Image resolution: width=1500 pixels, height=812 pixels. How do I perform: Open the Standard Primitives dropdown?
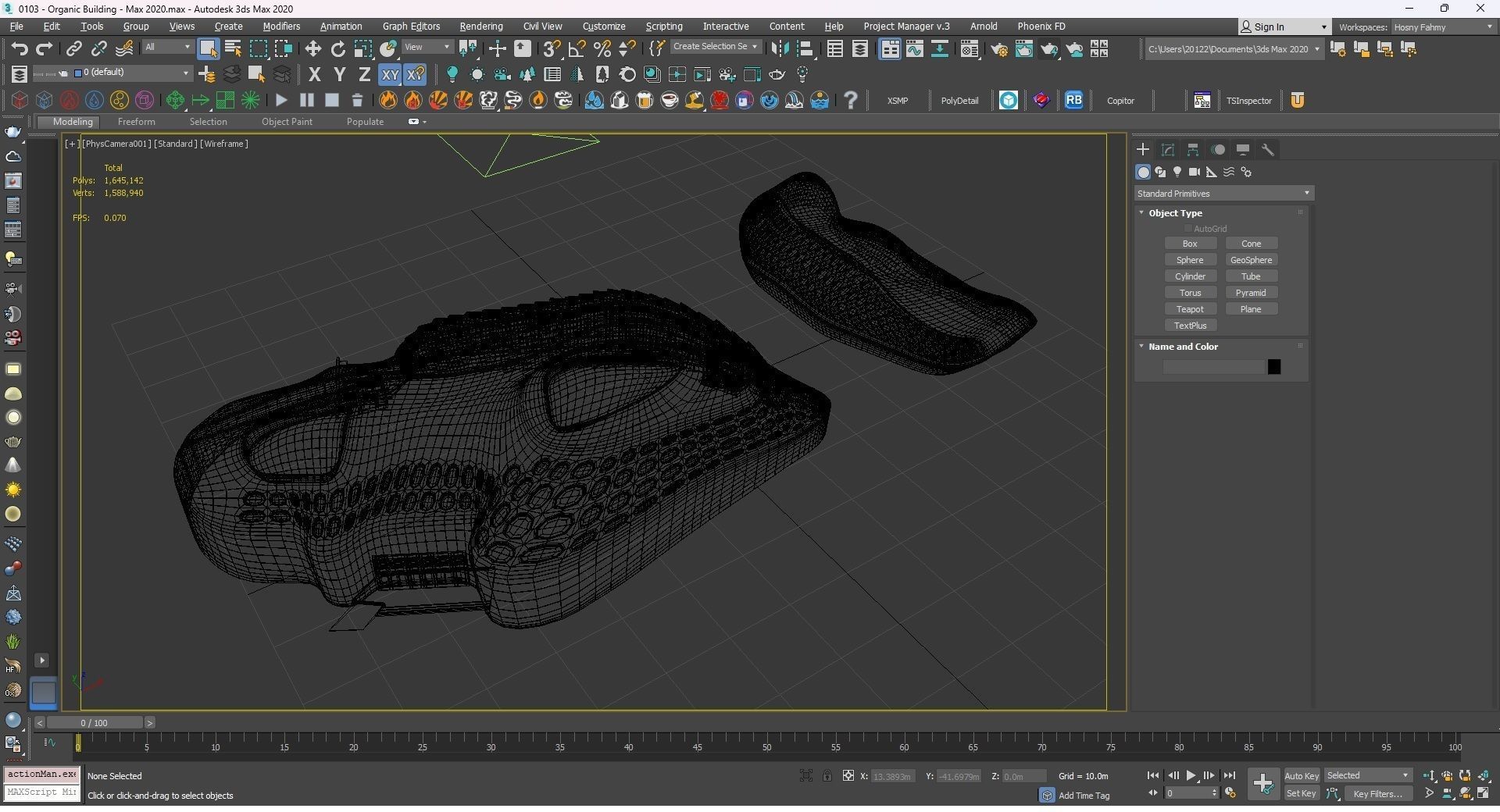pos(1223,194)
